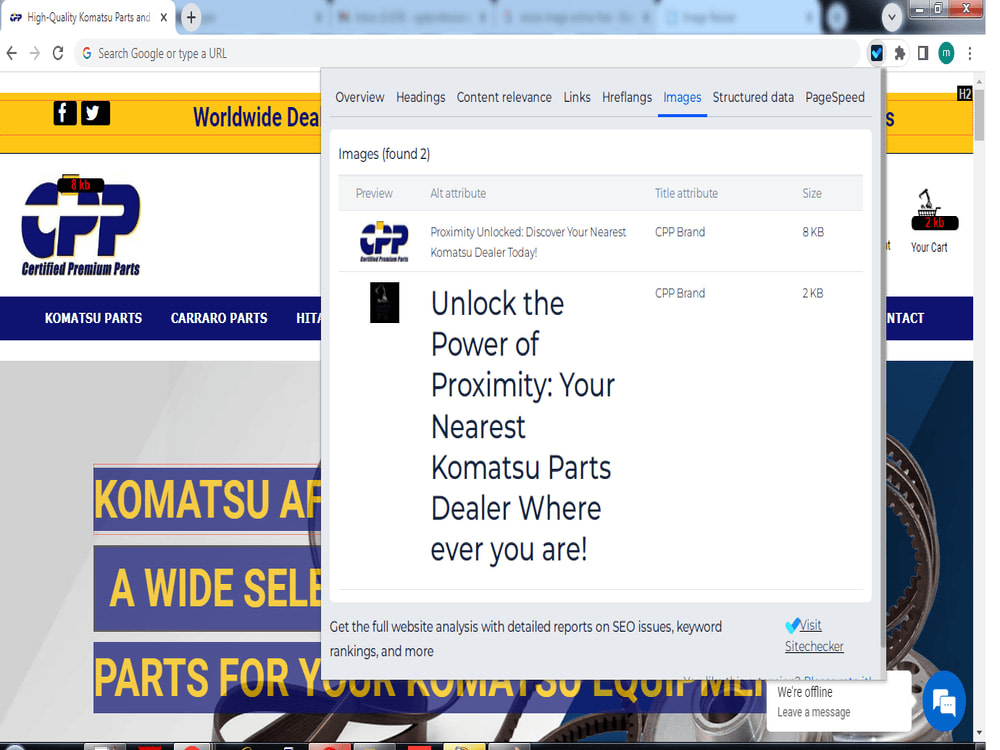
Task: Click the 8 kb badge over the logo
Action: coord(80,185)
